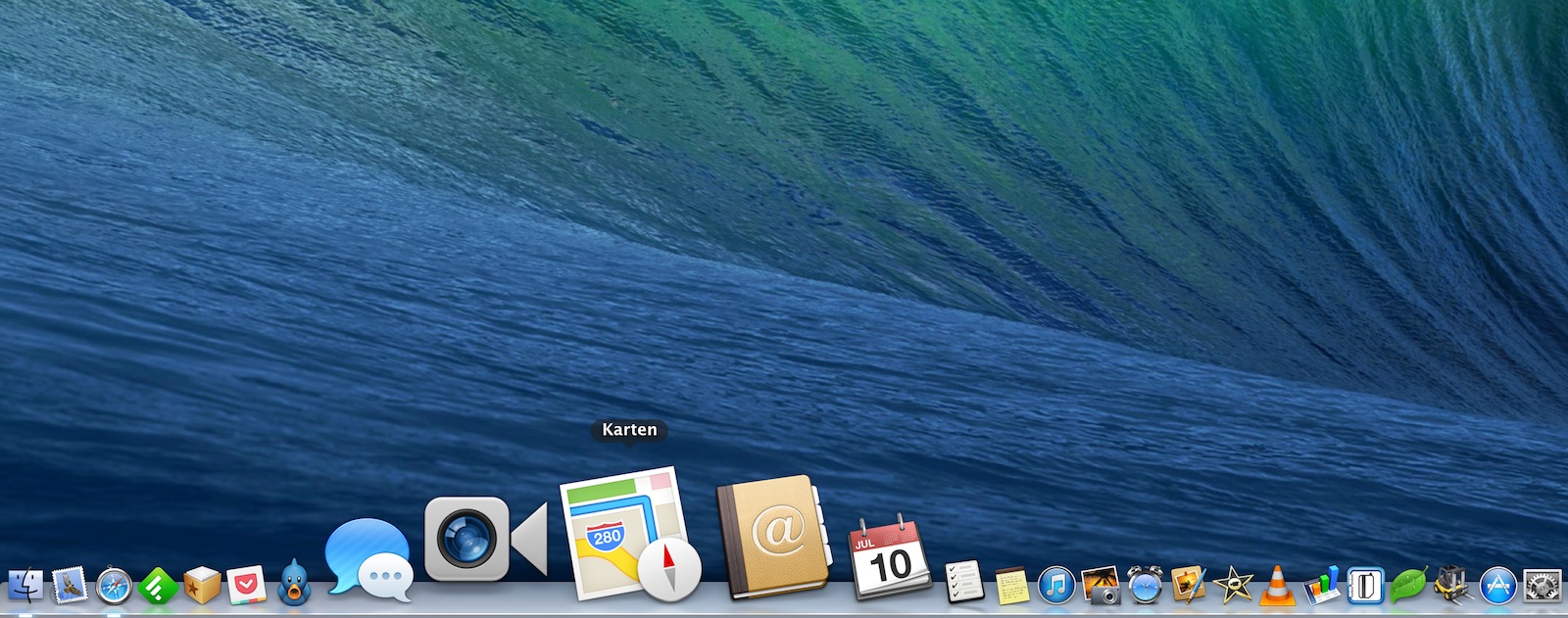This screenshot has width=1568, height=618.
Task: Open iTunes music note icon
Action: pos(1056,586)
